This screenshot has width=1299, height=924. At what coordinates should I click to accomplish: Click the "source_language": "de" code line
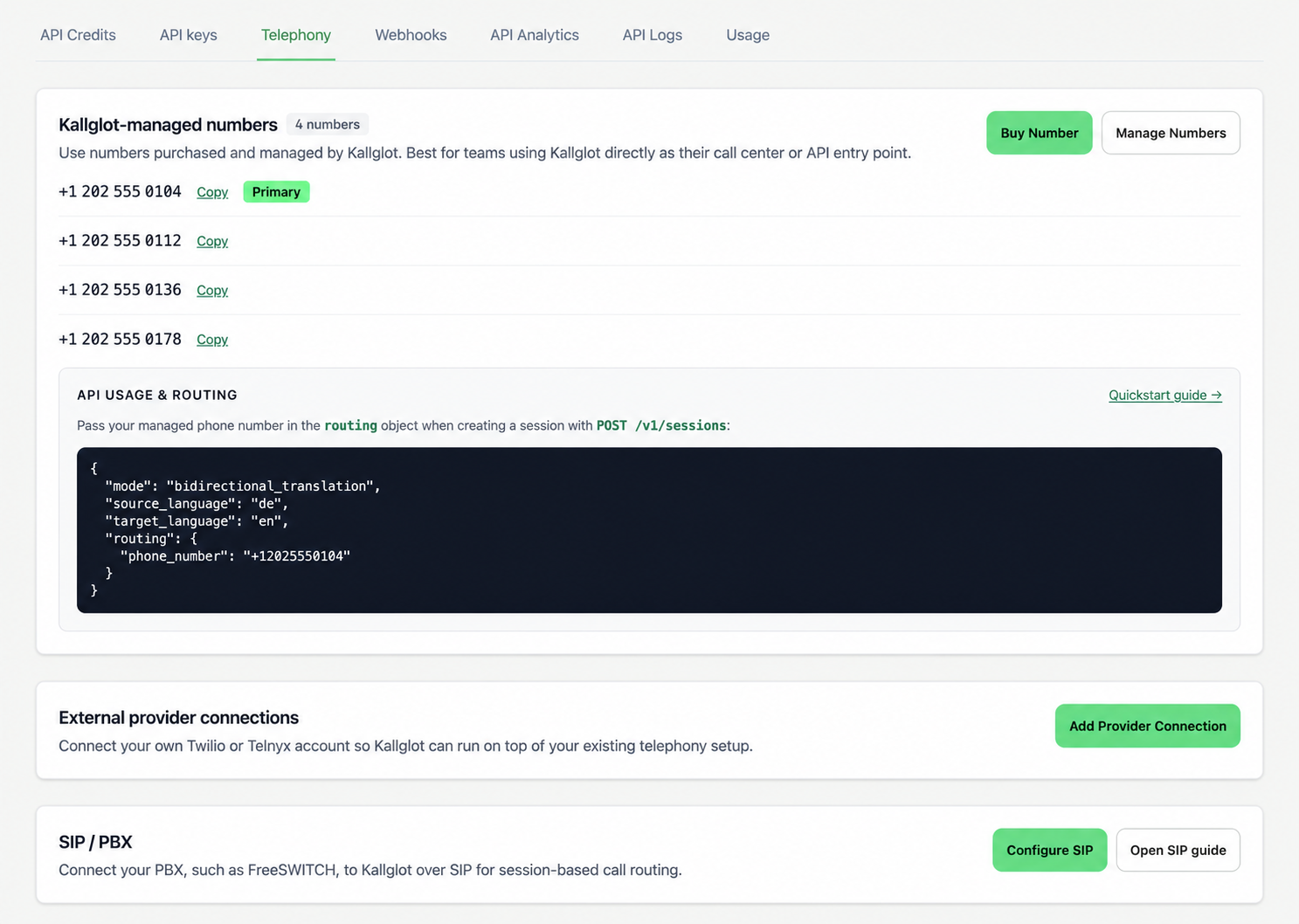[197, 503]
